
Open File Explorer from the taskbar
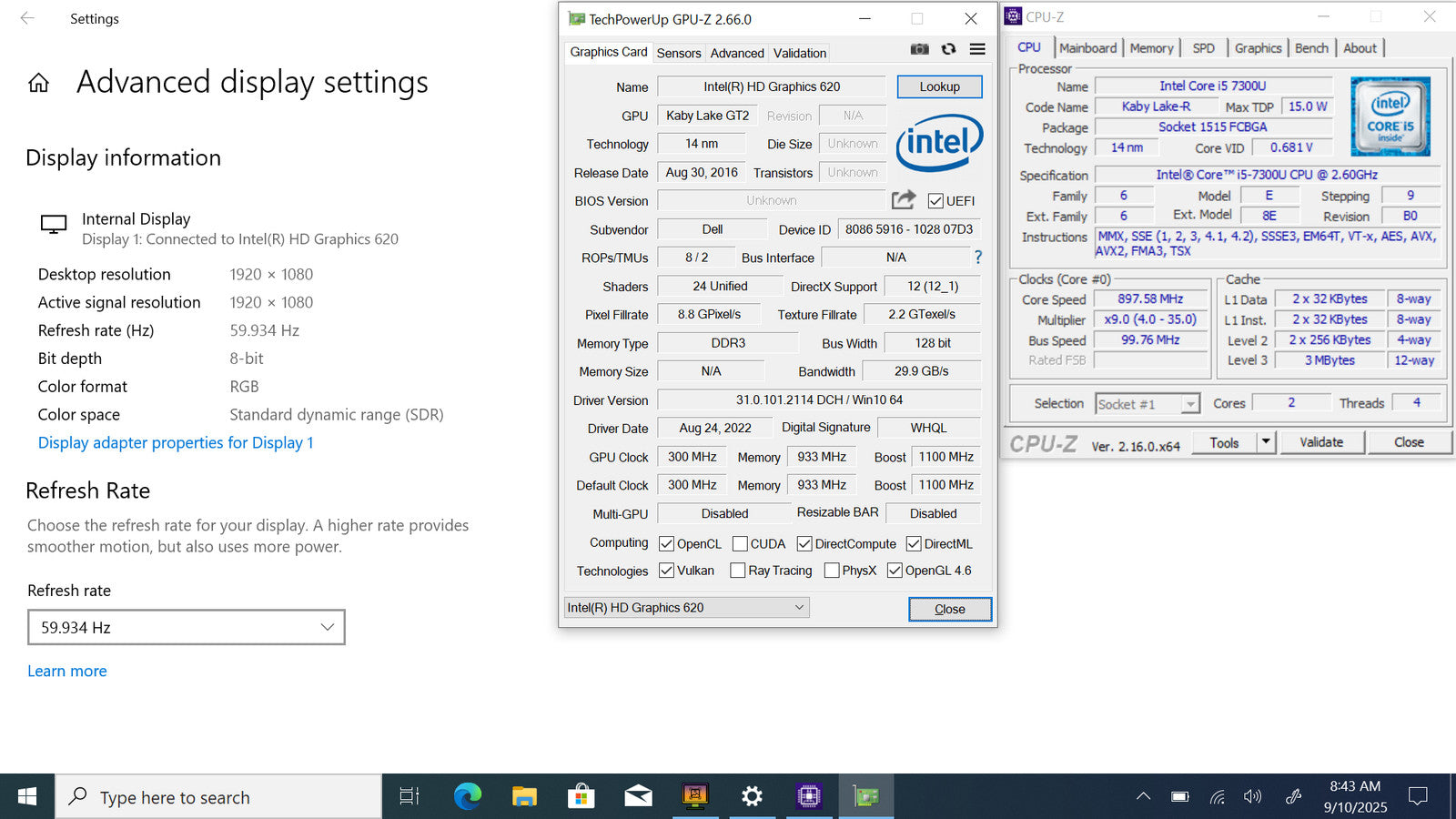(x=524, y=797)
